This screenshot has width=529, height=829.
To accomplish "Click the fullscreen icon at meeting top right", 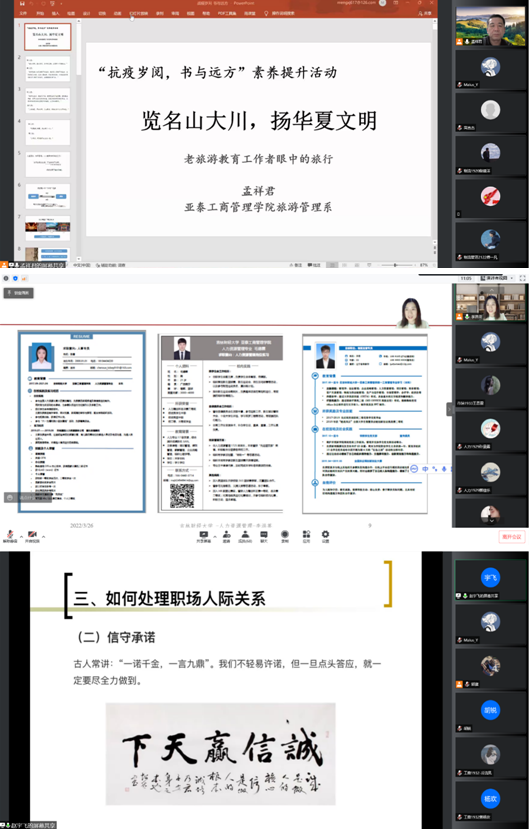I will (523, 278).
